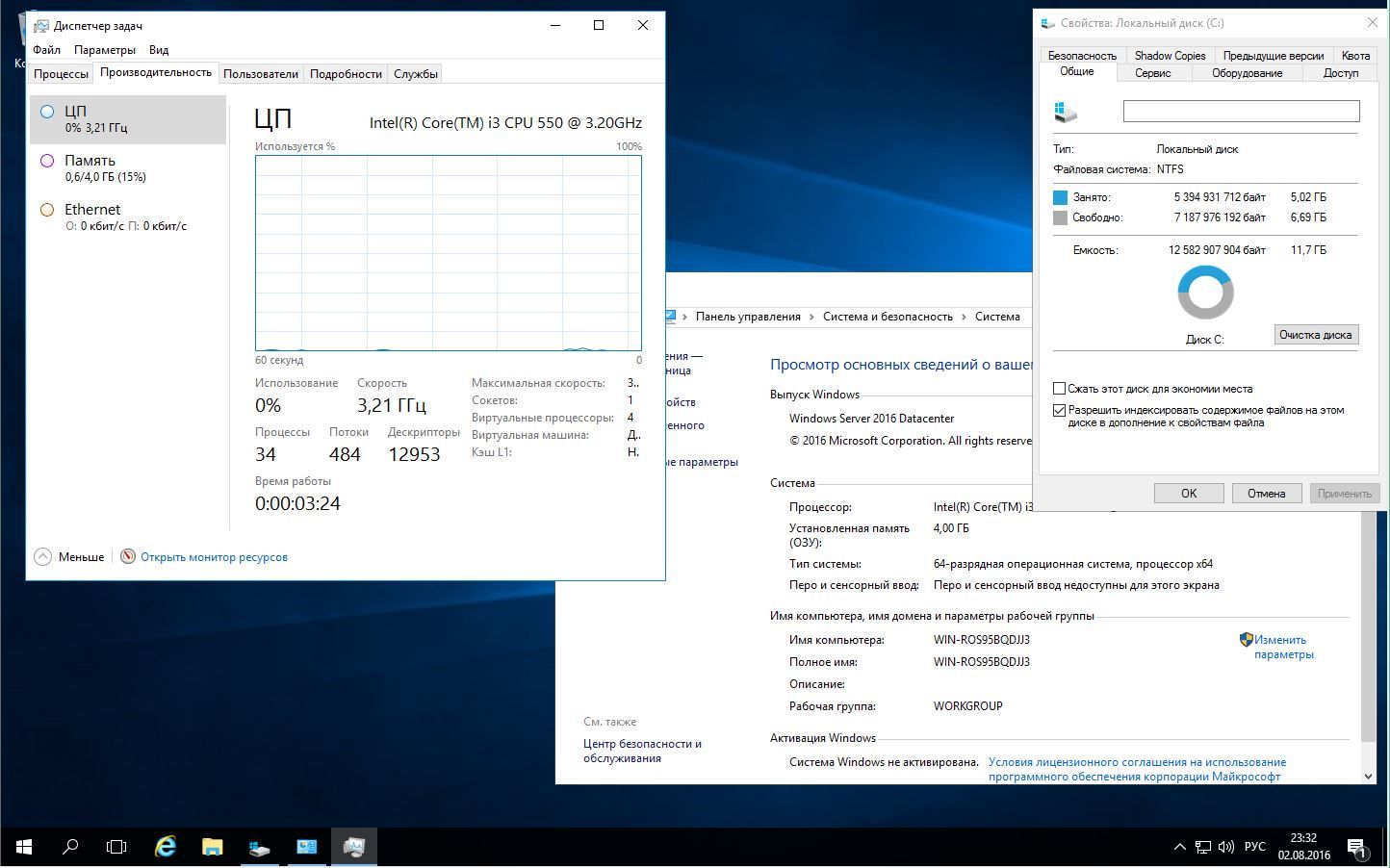Open the Квота tab

[x=1355, y=56]
